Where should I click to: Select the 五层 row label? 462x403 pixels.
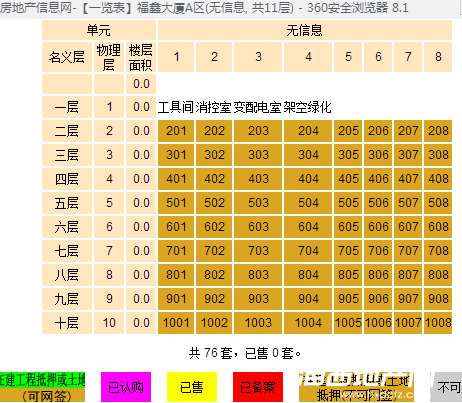pos(67,203)
